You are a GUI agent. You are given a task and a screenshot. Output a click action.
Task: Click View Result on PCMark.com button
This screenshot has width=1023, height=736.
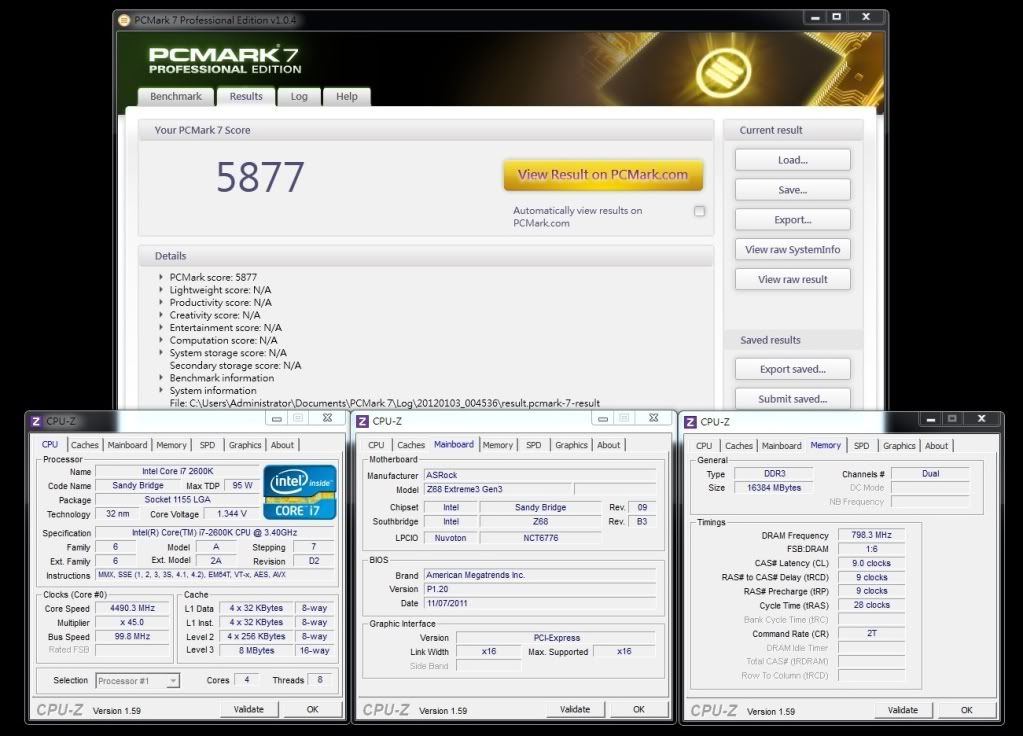click(x=603, y=175)
